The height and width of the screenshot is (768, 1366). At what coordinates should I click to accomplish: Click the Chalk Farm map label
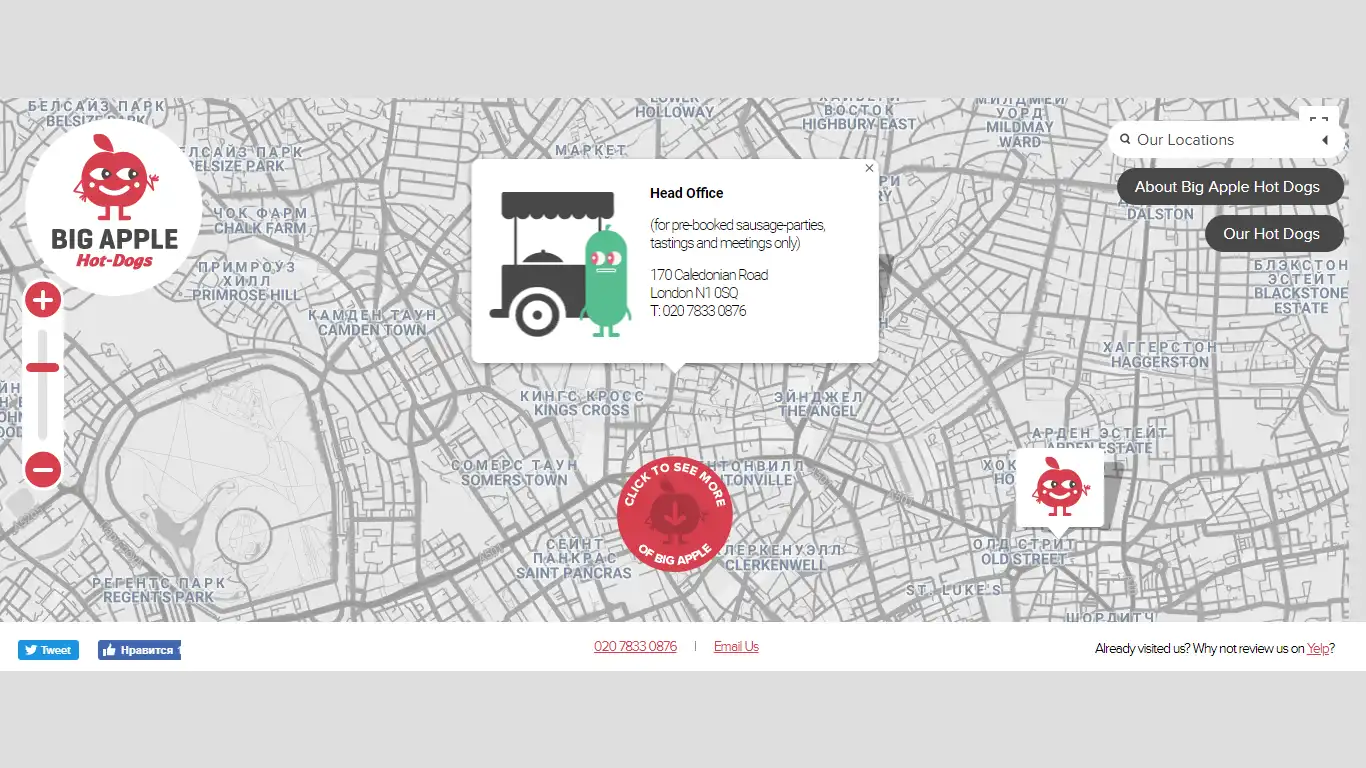pos(260,220)
